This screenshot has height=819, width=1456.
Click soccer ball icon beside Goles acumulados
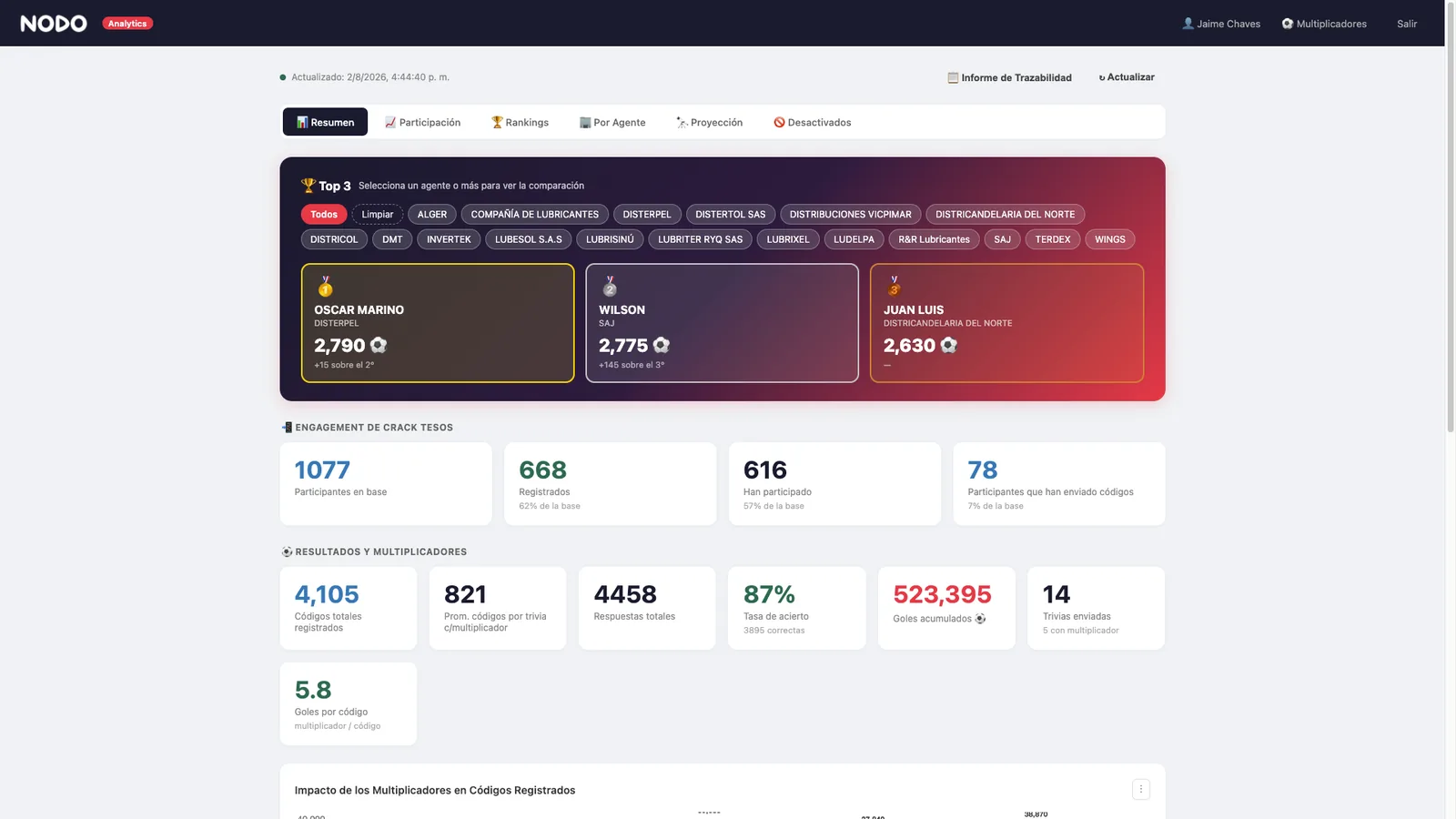coord(980,619)
